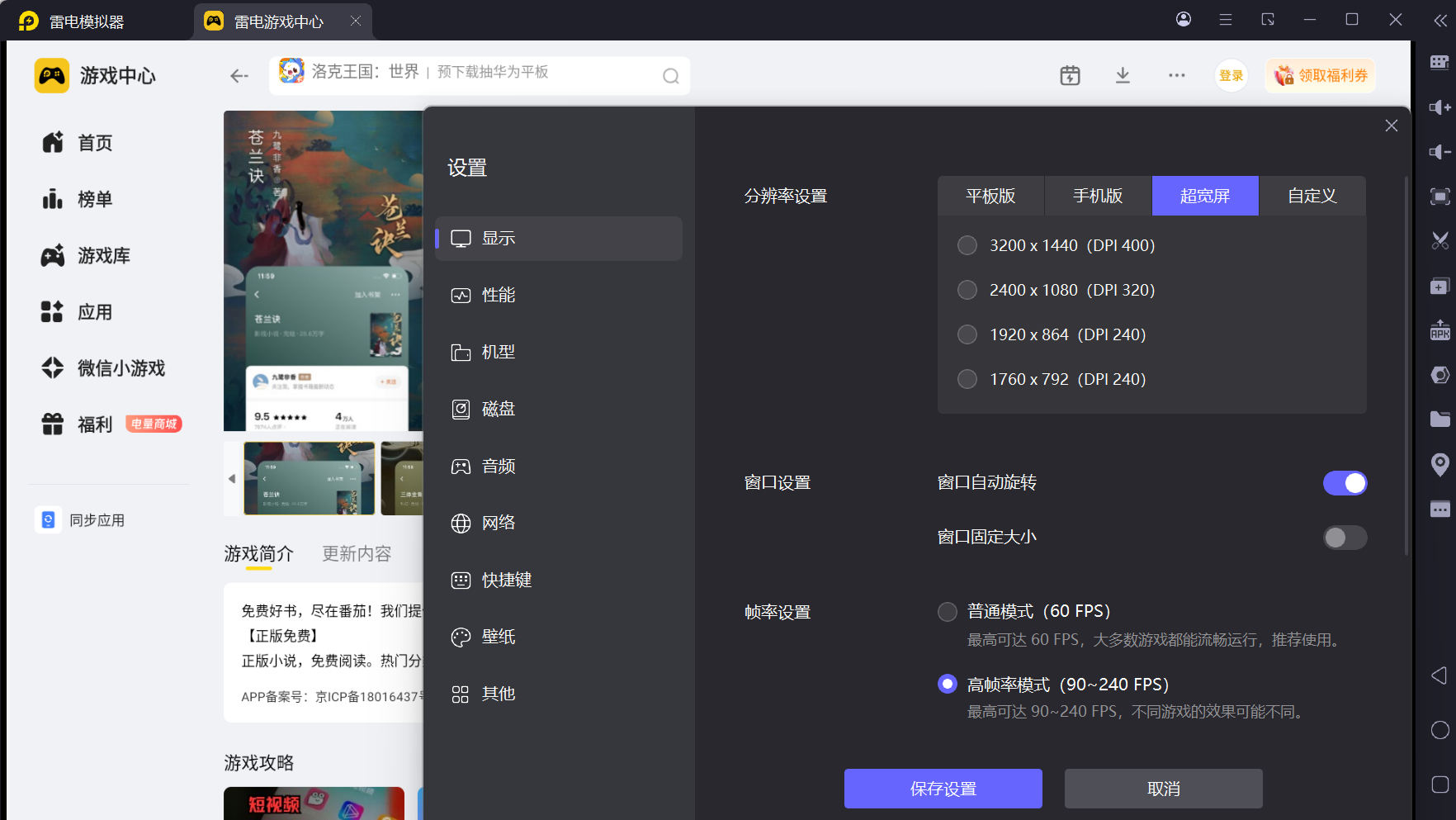Image resolution: width=1456 pixels, height=820 pixels.
Task: Click the left arrow of thumbnail carousel
Action: click(x=232, y=479)
